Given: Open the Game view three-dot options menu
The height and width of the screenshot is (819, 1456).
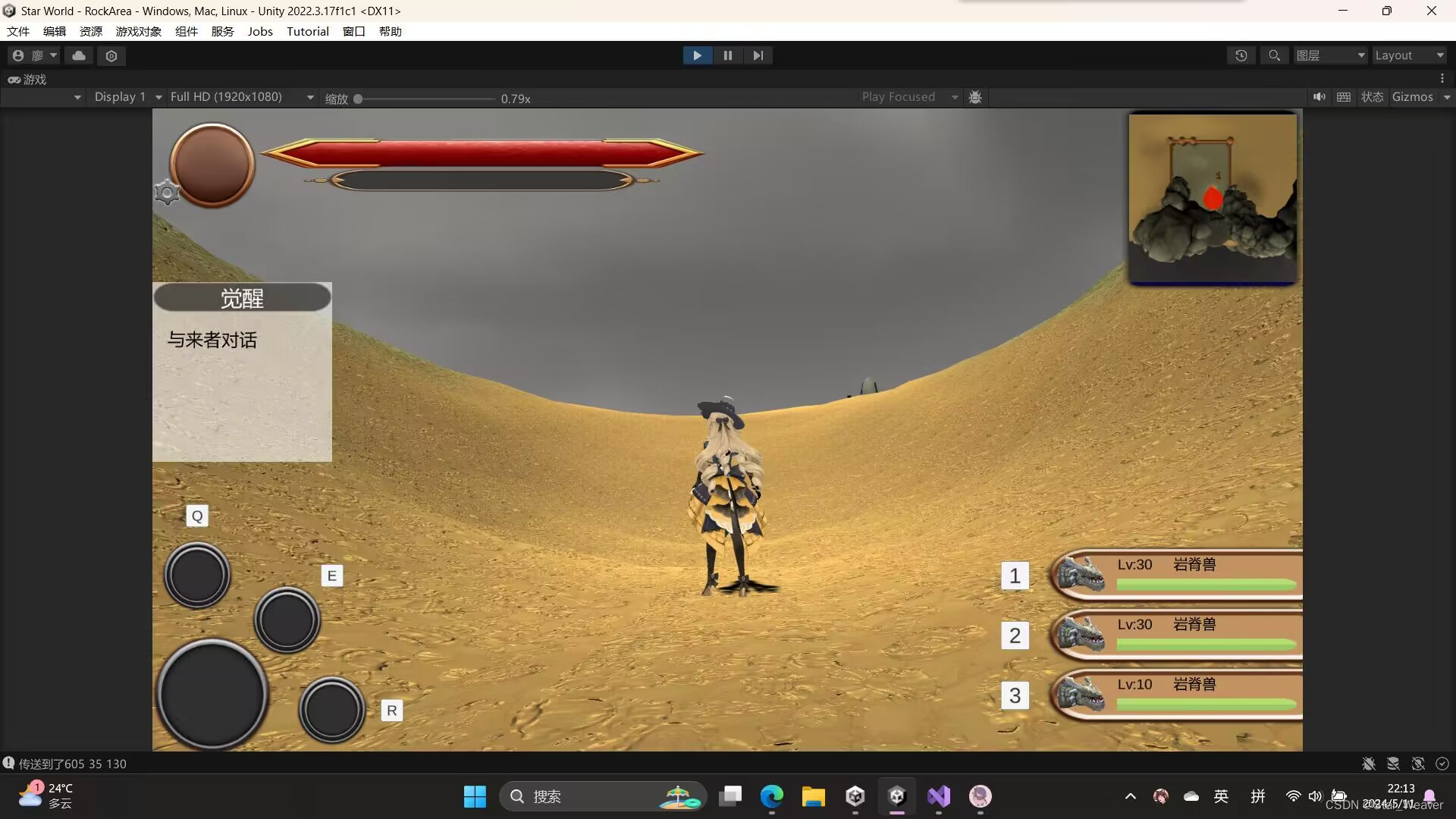Looking at the screenshot, I should 1442,79.
